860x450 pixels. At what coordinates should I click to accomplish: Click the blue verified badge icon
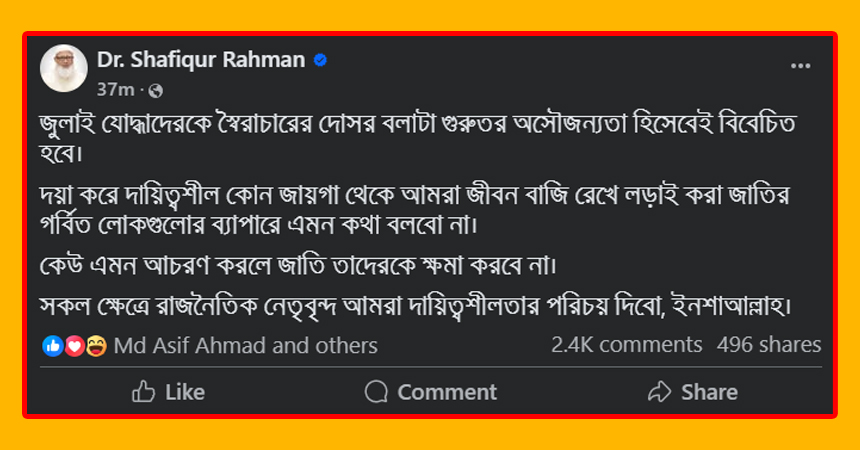pos(320,61)
